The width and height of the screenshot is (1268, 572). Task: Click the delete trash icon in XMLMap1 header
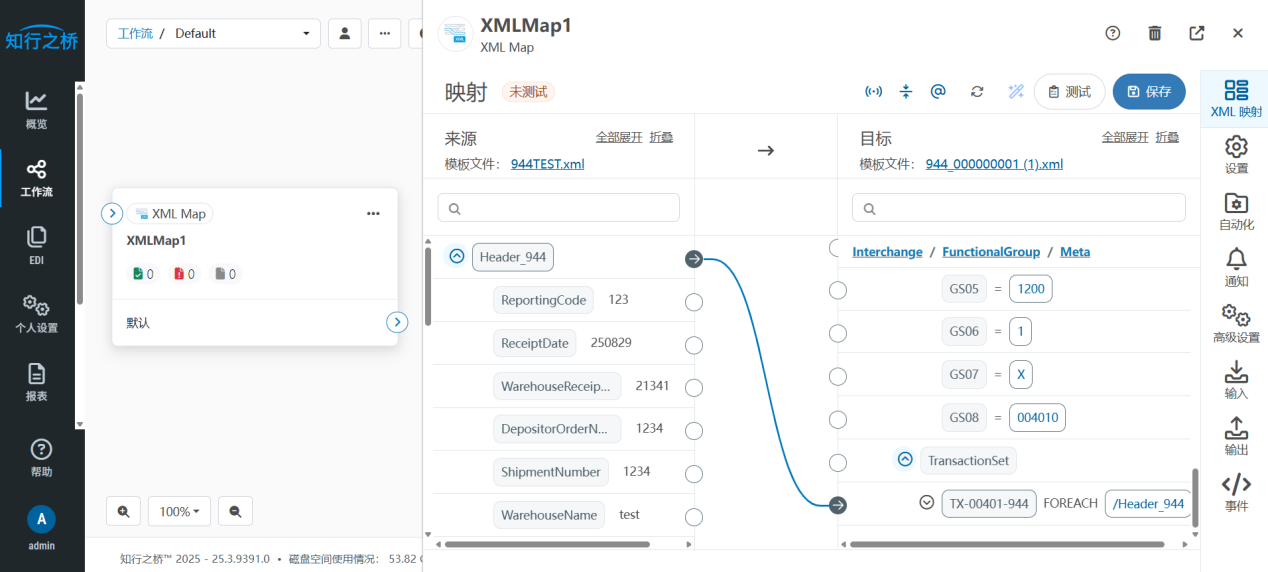1155,33
